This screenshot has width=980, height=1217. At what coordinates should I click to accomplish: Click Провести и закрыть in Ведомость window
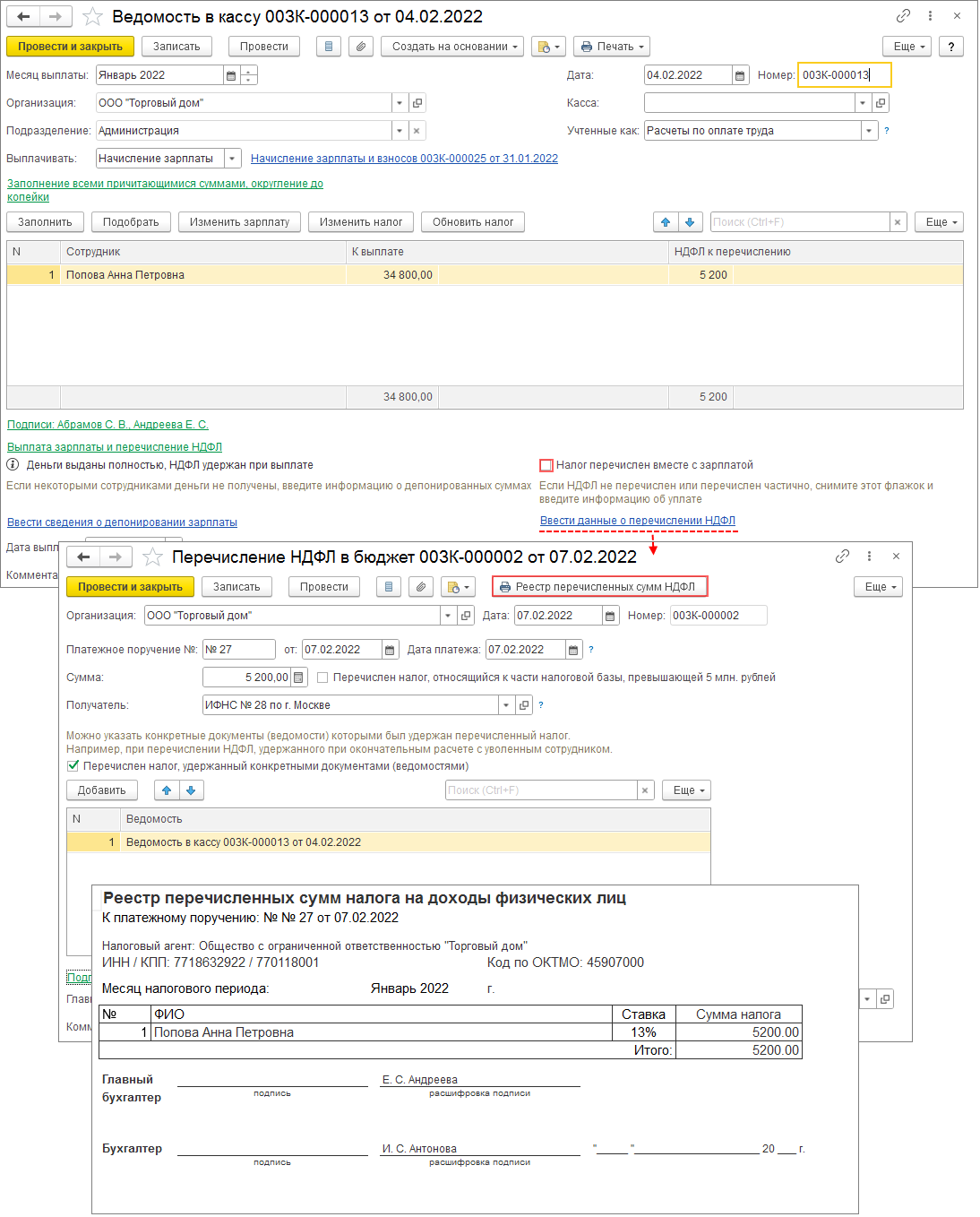(x=71, y=47)
